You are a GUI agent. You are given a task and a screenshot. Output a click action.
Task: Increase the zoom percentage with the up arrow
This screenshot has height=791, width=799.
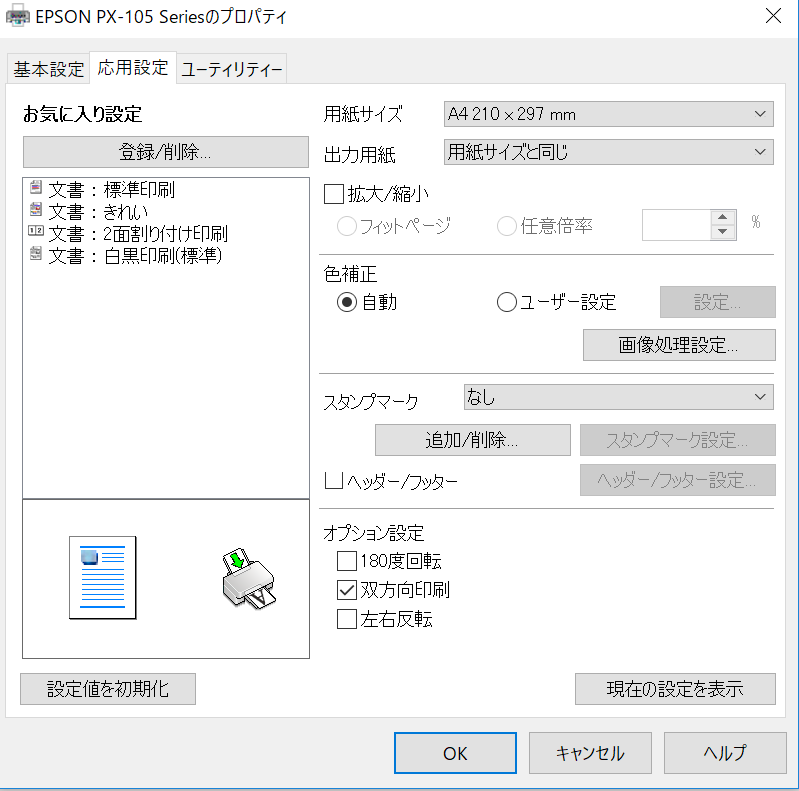click(x=723, y=218)
